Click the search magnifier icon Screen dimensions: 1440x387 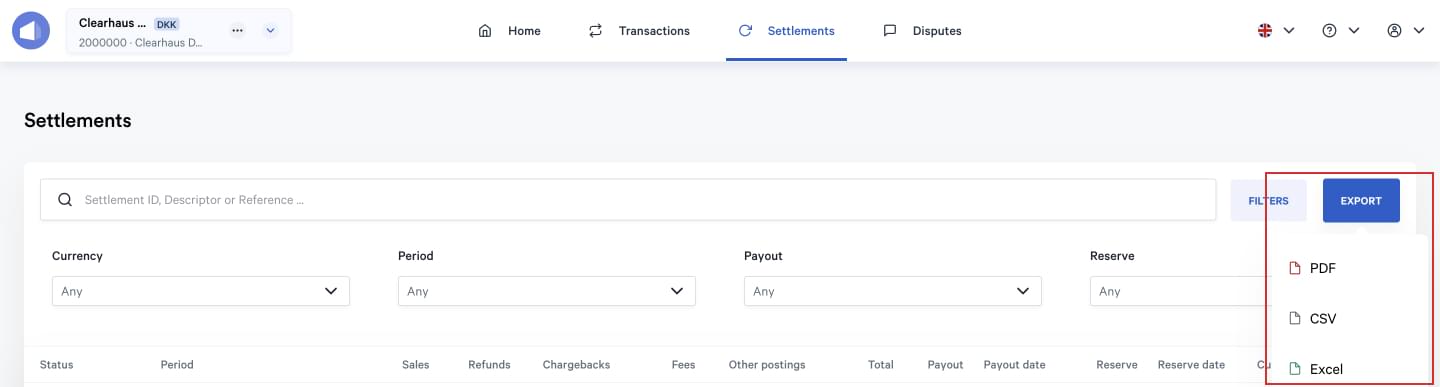65,200
